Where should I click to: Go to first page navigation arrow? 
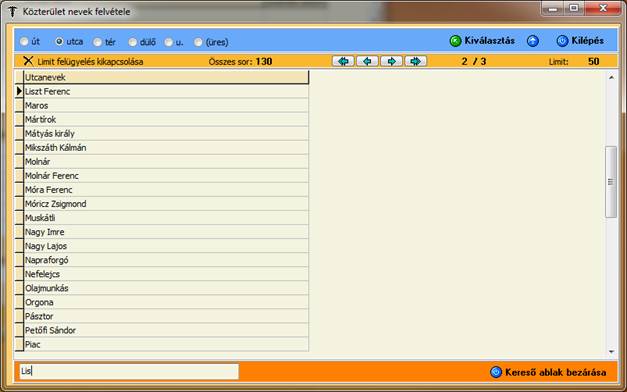[343, 61]
